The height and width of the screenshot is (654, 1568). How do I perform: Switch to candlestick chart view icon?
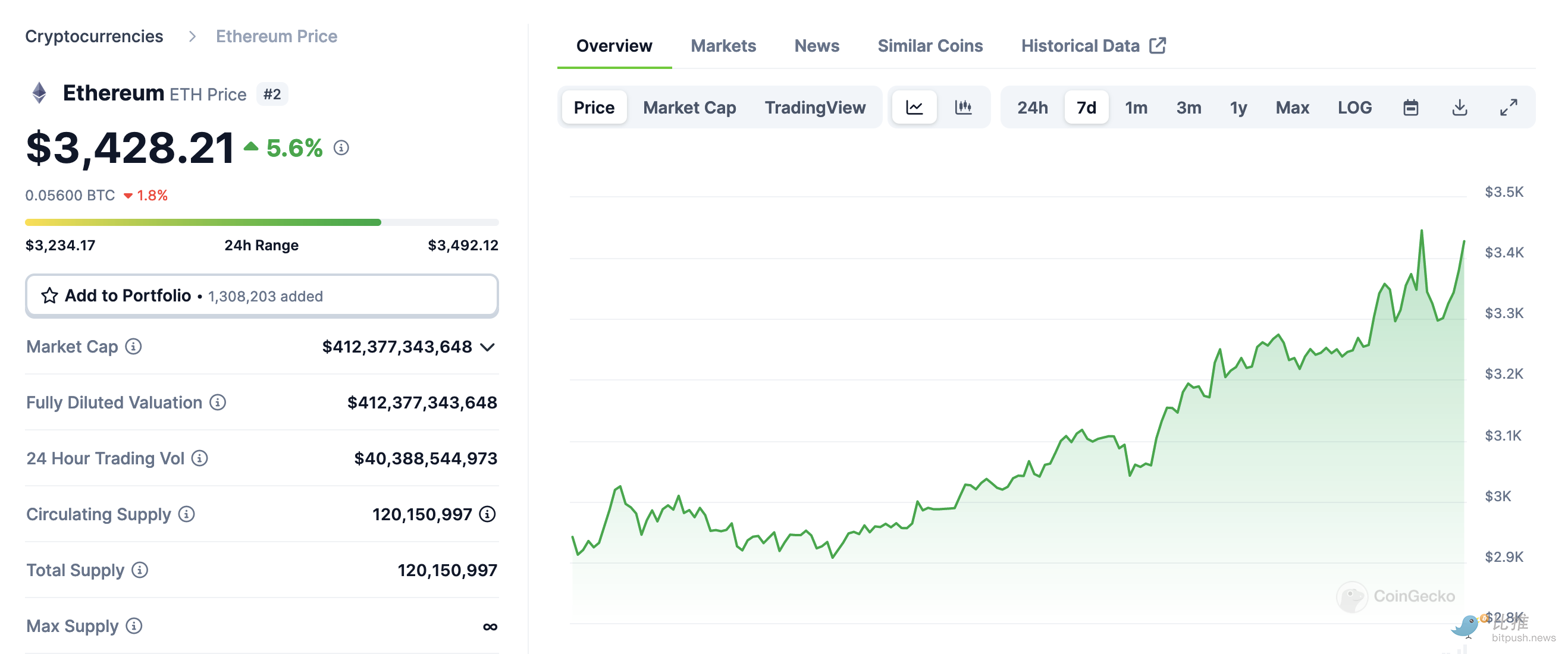963,108
